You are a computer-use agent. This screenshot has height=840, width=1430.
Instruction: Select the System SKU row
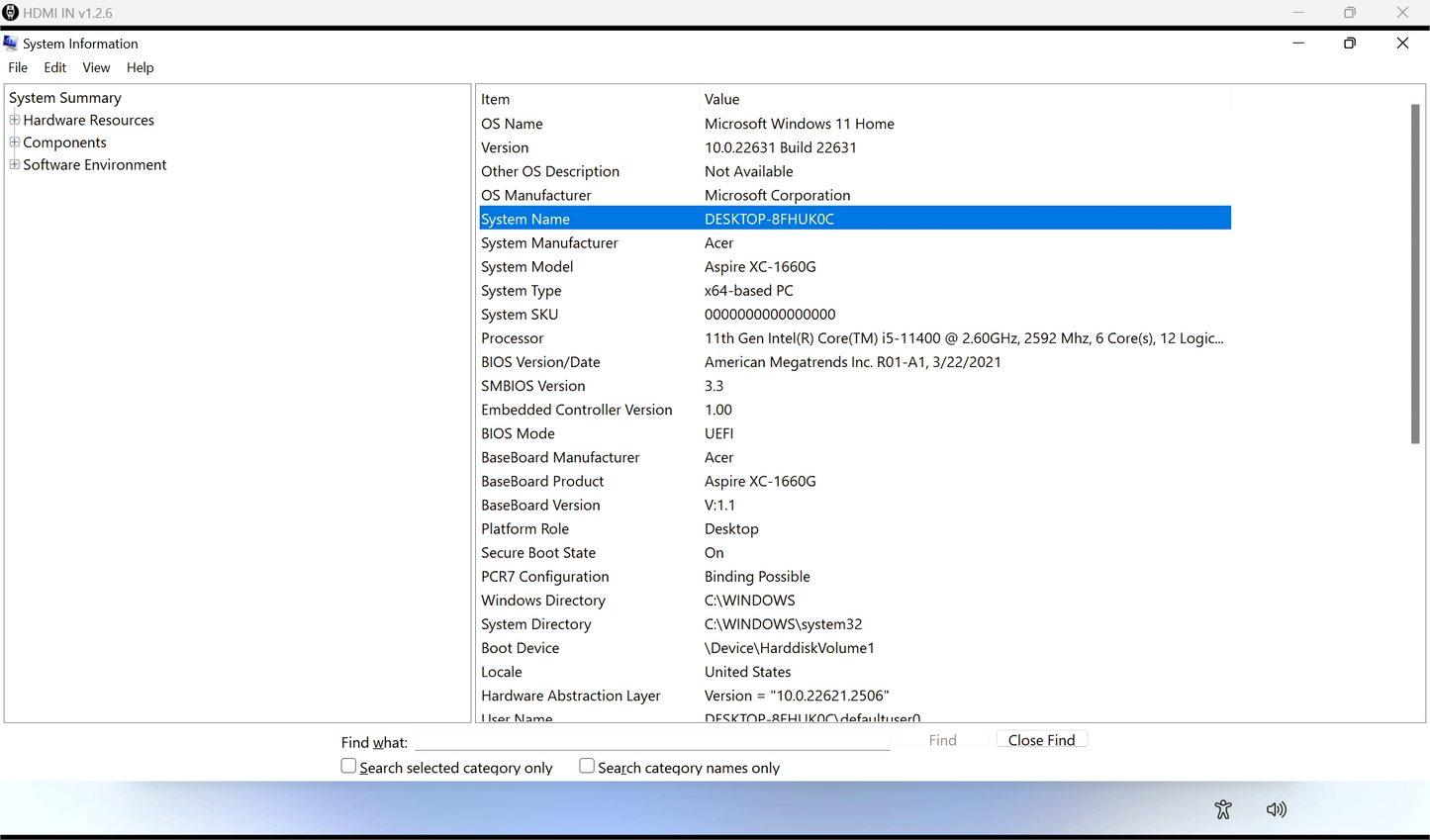click(855, 314)
